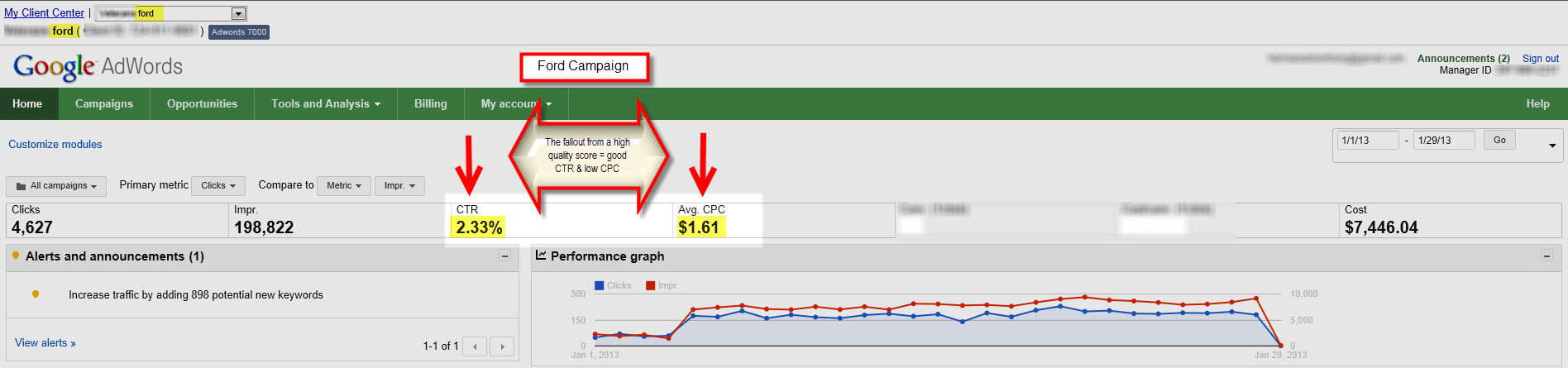Expand the client account selector combo box
The width and height of the screenshot is (1568, 368).
point(238,13)
